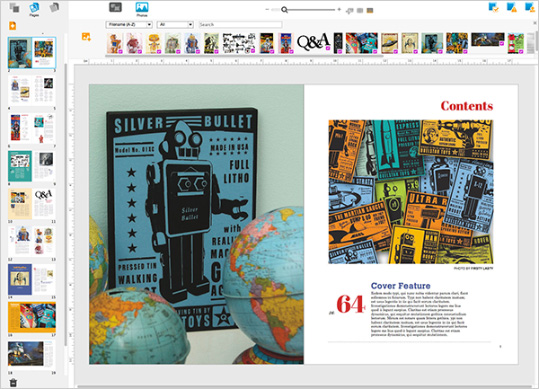Click the preflight checkmark icon
This screenshot has height=389, width=539.
point(494,7)
